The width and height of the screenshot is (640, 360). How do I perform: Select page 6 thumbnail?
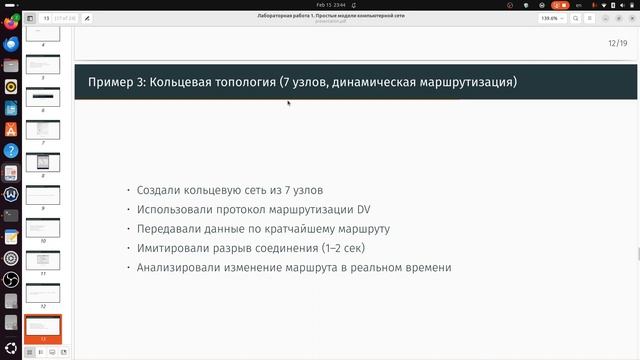pos(43,97)
